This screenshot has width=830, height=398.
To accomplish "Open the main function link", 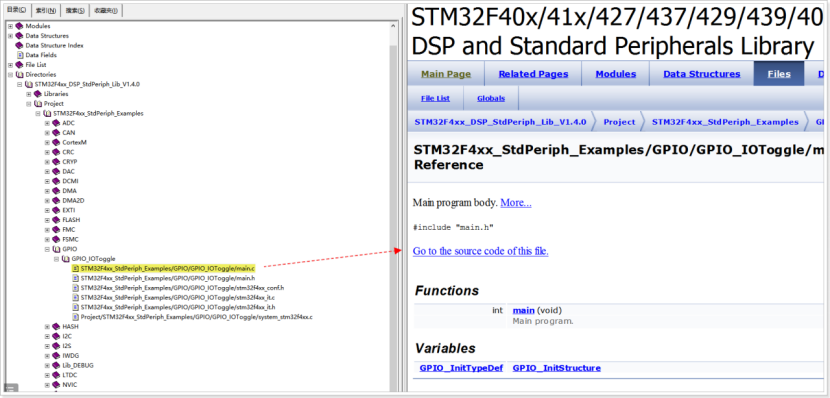I will tap(524, 311).
